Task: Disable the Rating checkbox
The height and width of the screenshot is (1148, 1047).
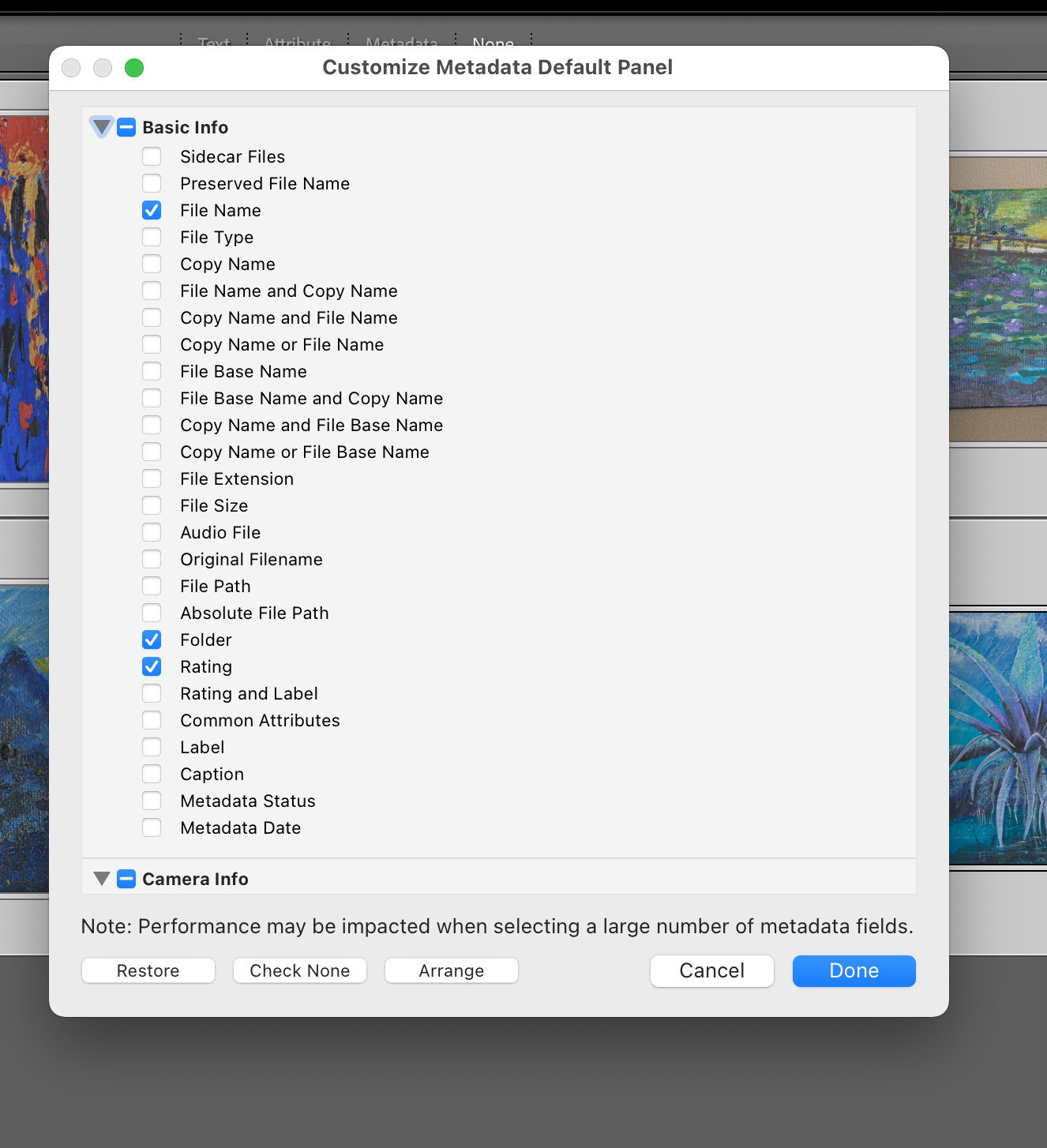Action: pos(152,666)
